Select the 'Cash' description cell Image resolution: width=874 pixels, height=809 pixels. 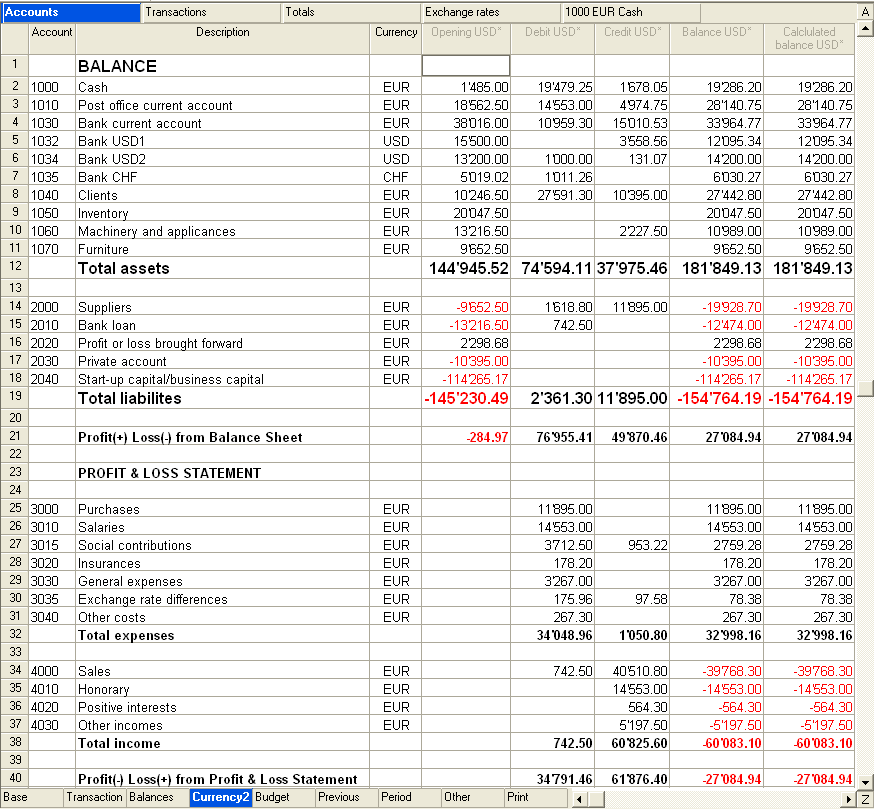click(222, 87)
